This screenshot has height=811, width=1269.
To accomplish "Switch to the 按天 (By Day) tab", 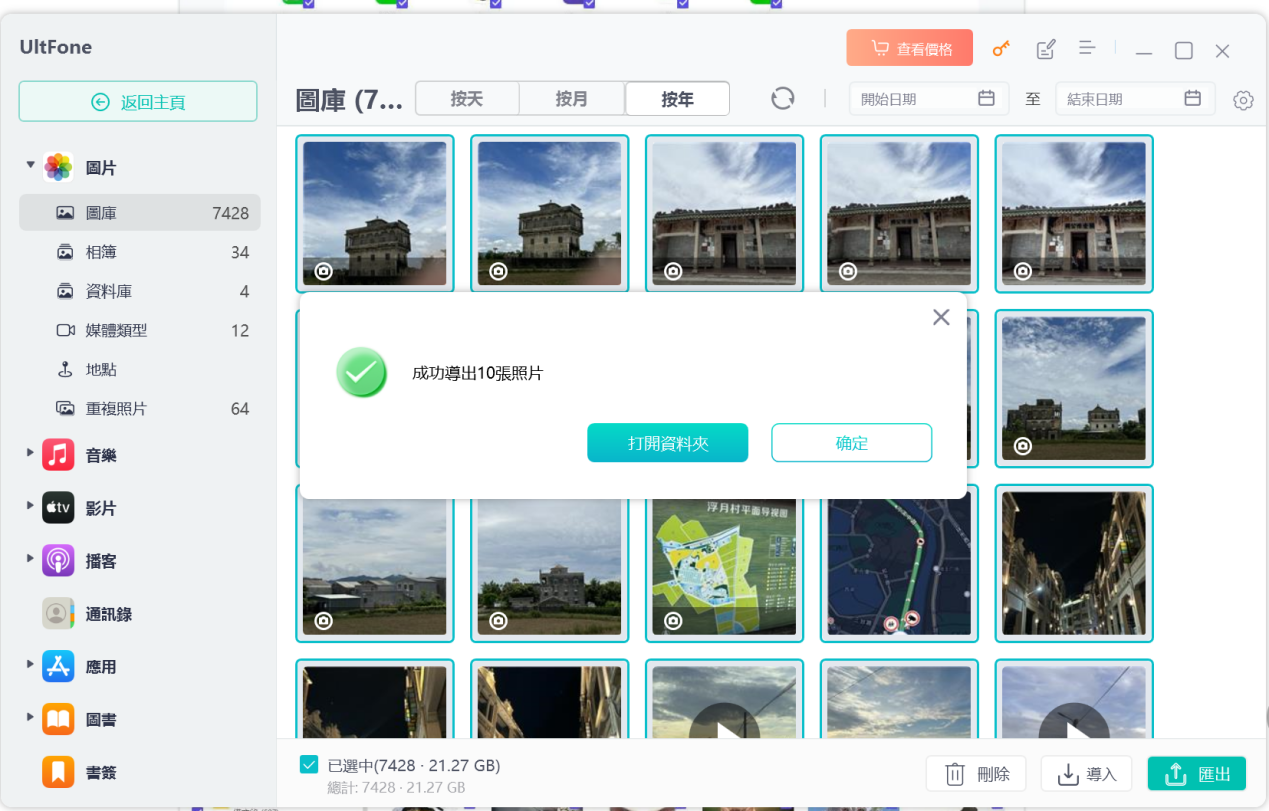I will (466, 98).
